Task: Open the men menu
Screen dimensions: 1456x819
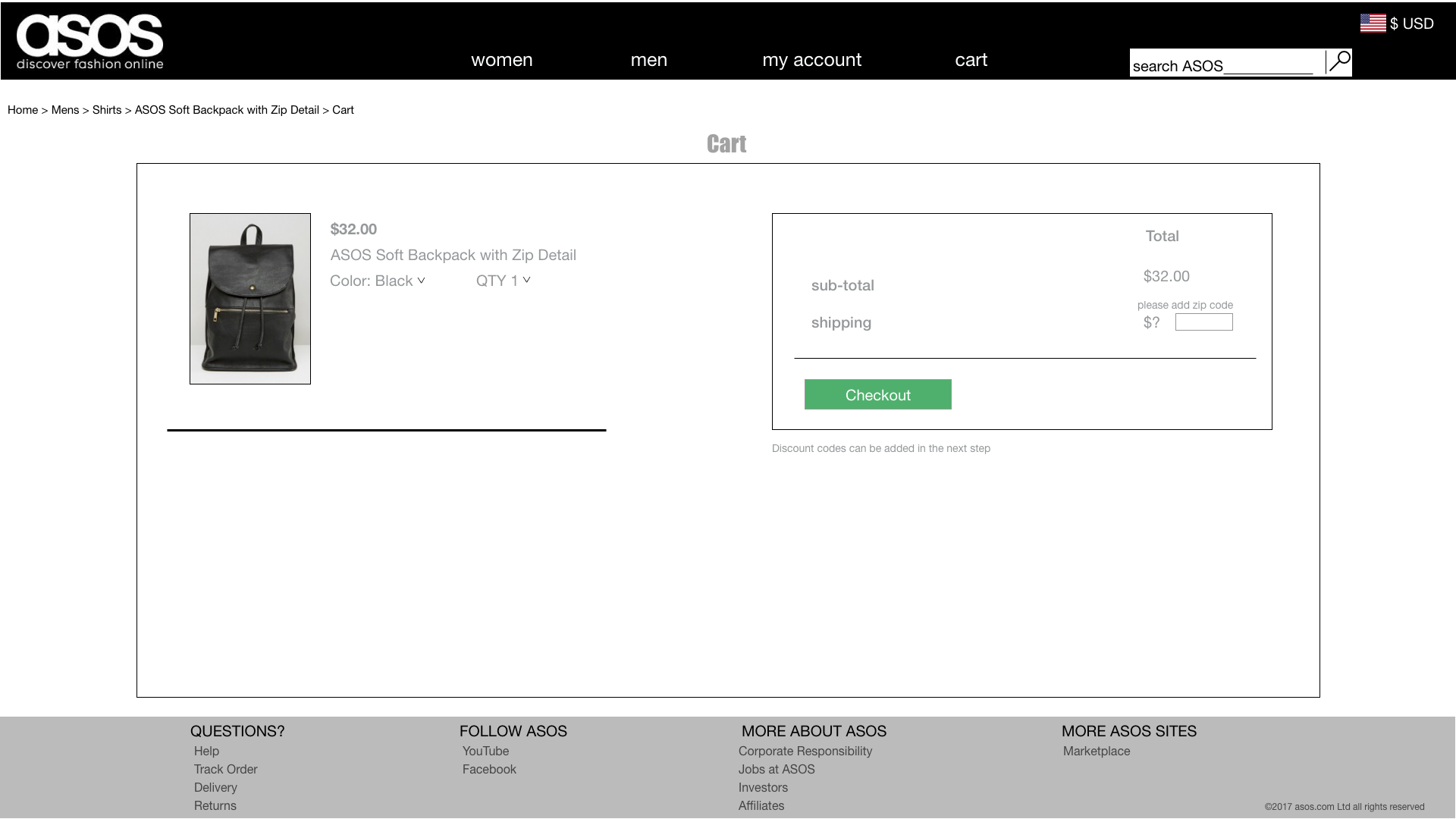Action: (x=648, y=60)
